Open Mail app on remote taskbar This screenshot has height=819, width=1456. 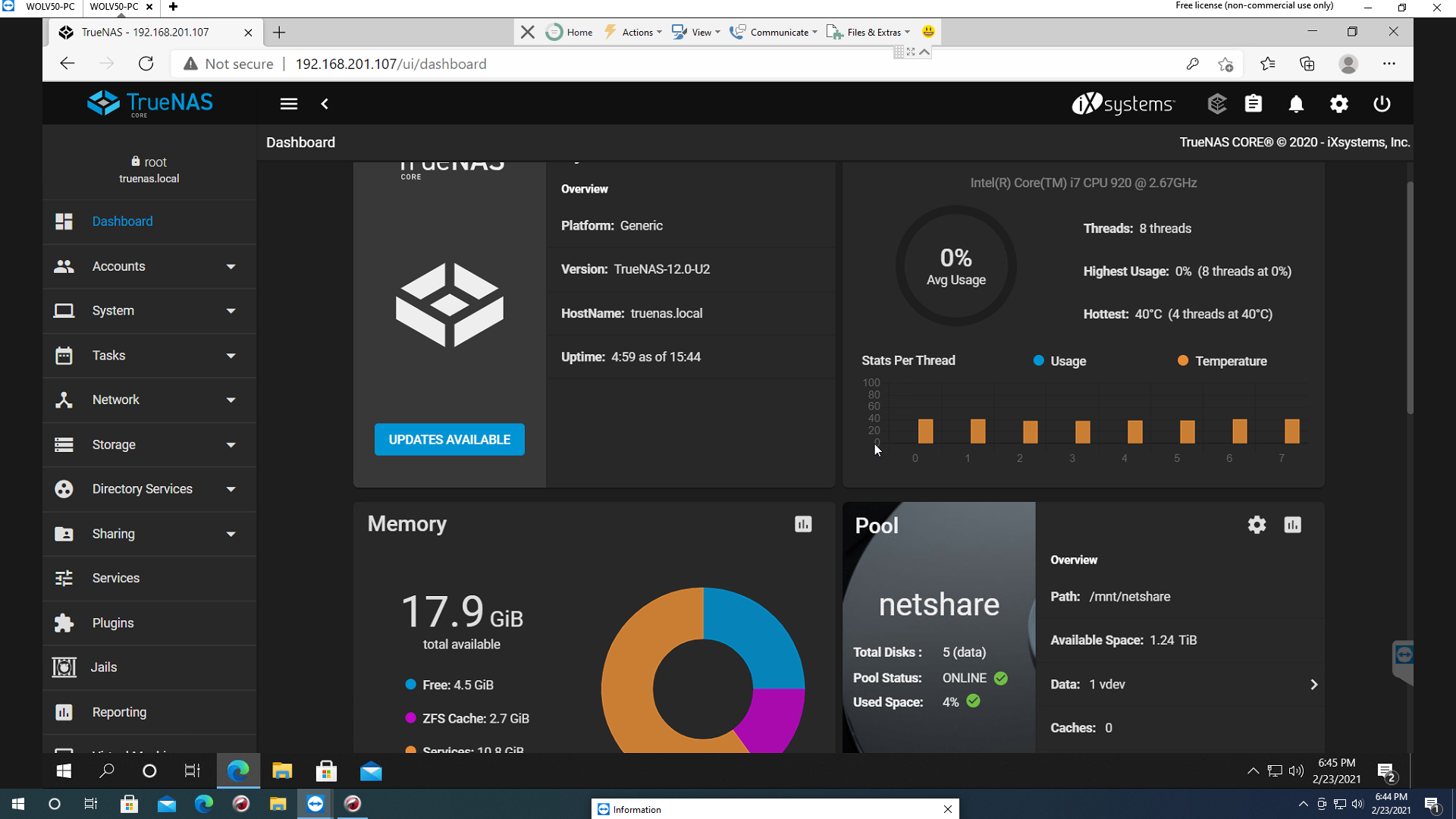(371, 771)
